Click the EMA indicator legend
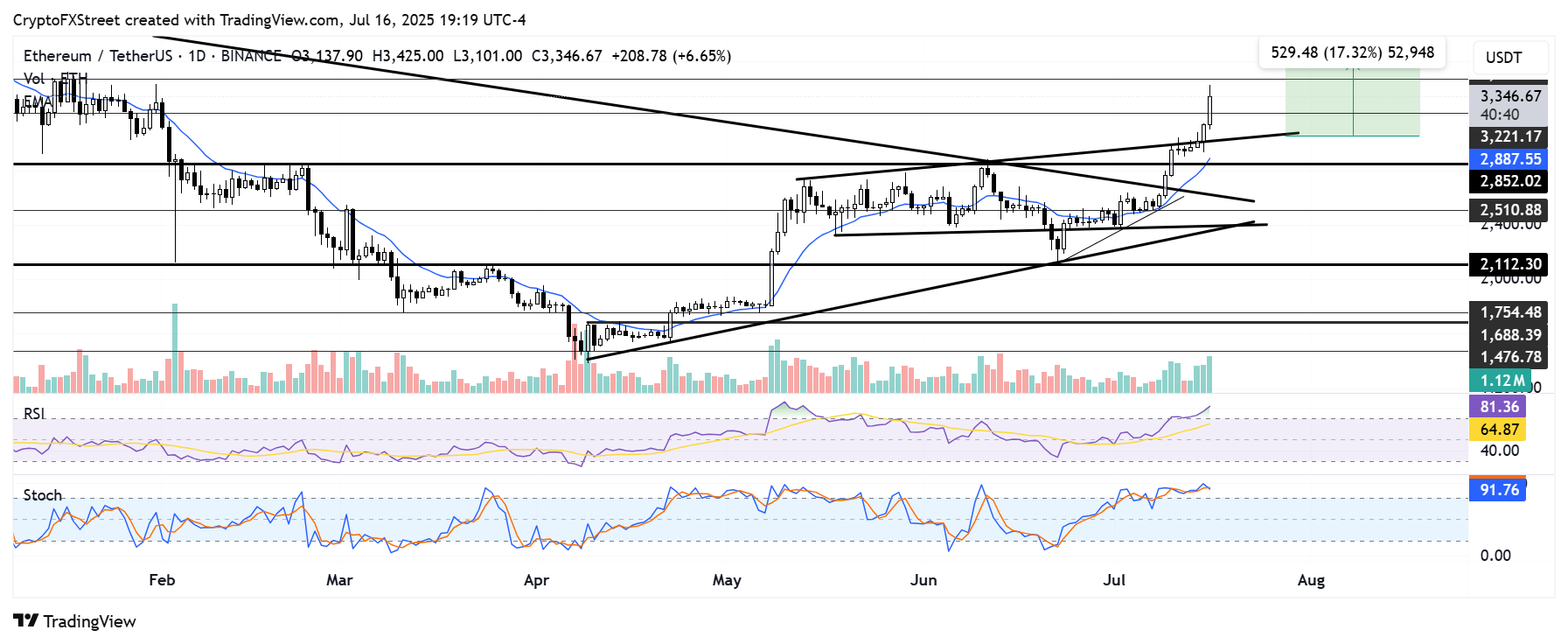Image resolution: width=1568 pixels, height=644 pixels. 37,101
